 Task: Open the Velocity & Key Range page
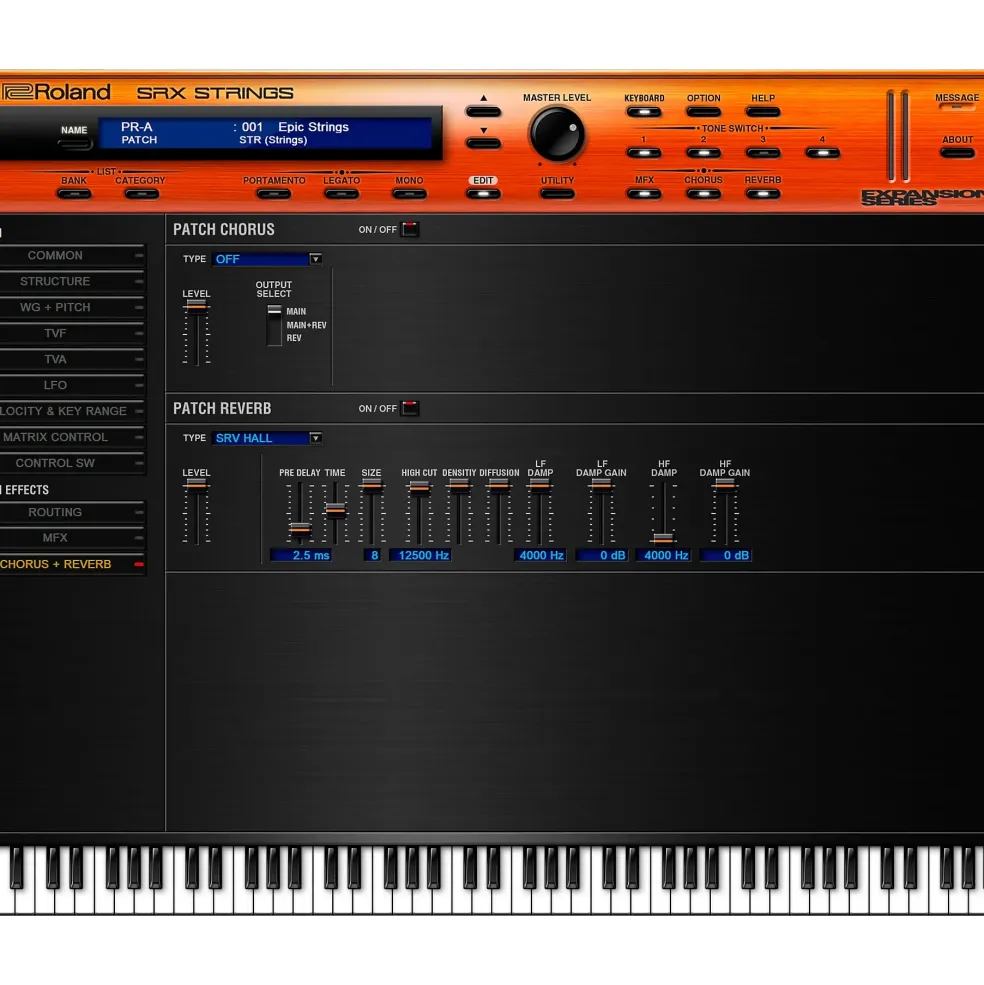[x=72, y=411]
